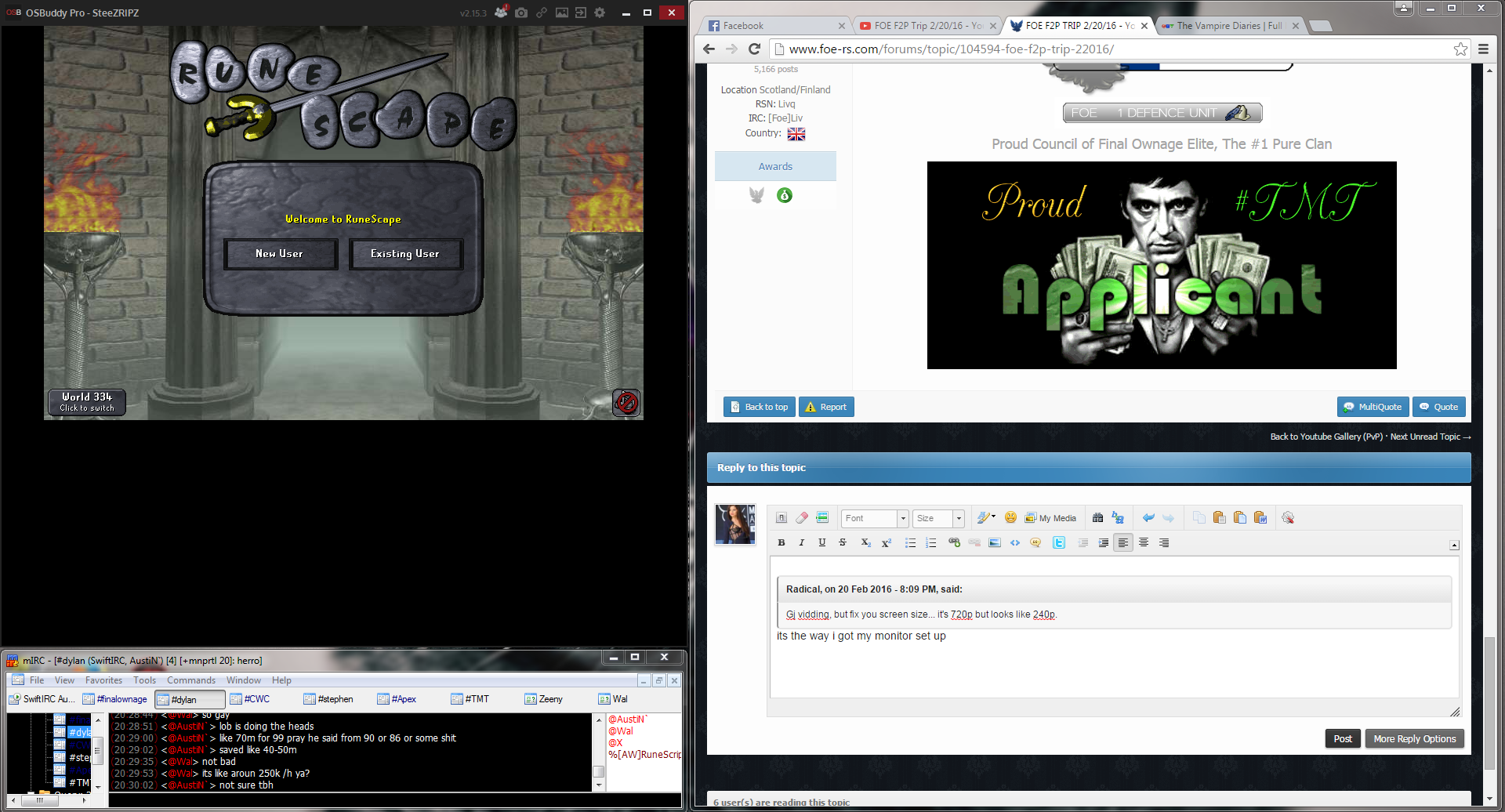
Task: Click the reply text editor area
Action: (x=1114, y=627)
